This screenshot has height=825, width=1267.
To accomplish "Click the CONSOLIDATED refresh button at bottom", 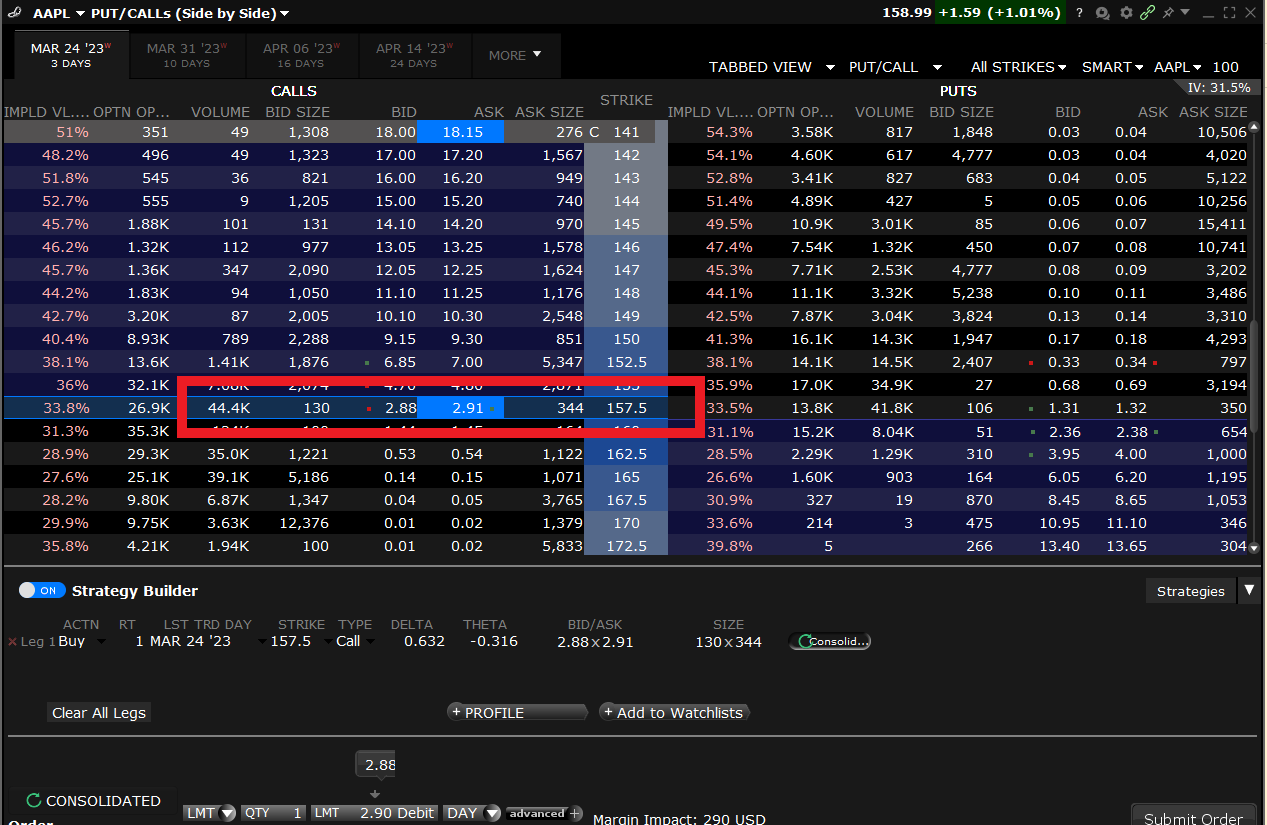I will [92, 801].
